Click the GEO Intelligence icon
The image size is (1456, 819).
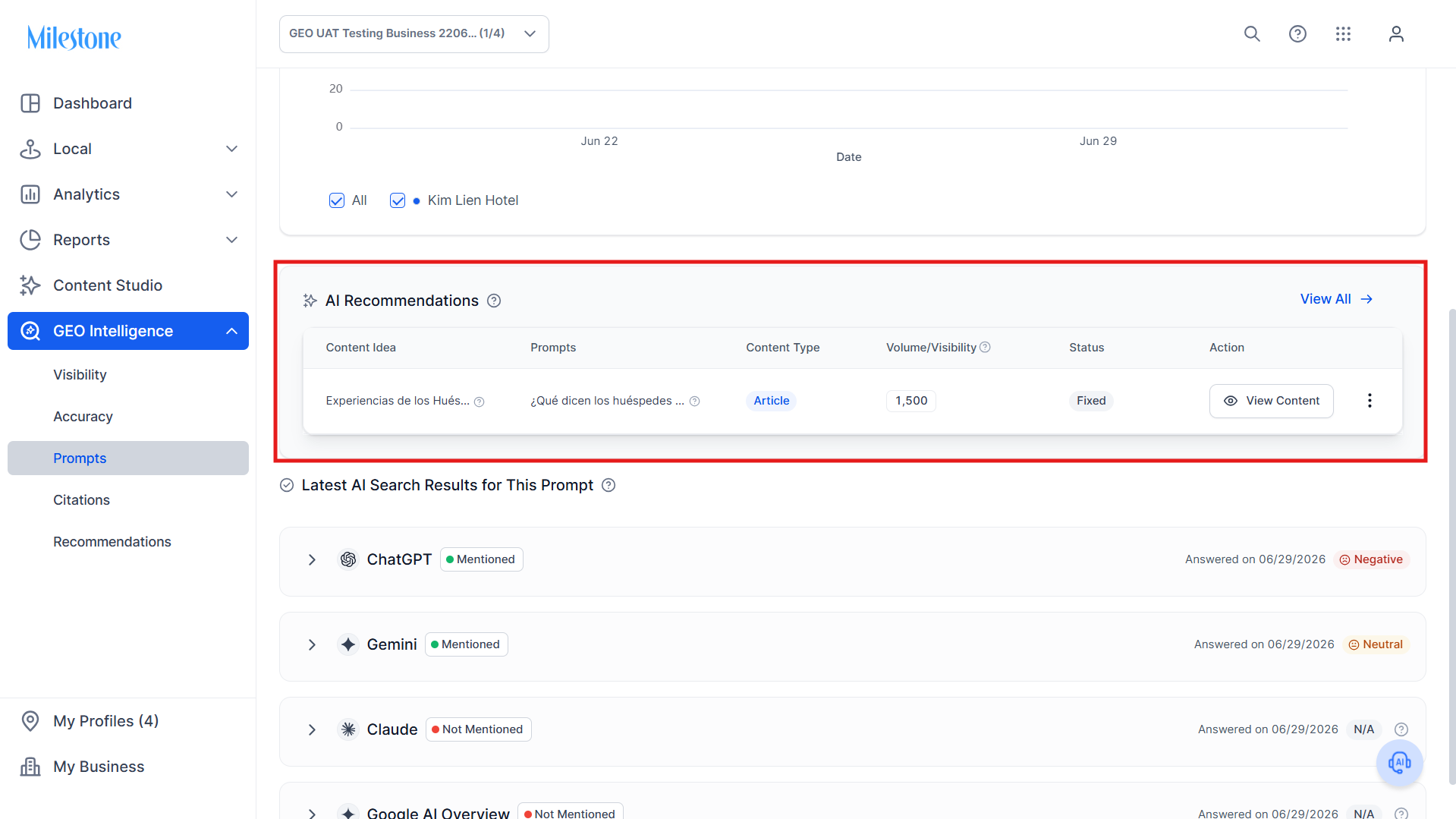[x=30, y=331]
